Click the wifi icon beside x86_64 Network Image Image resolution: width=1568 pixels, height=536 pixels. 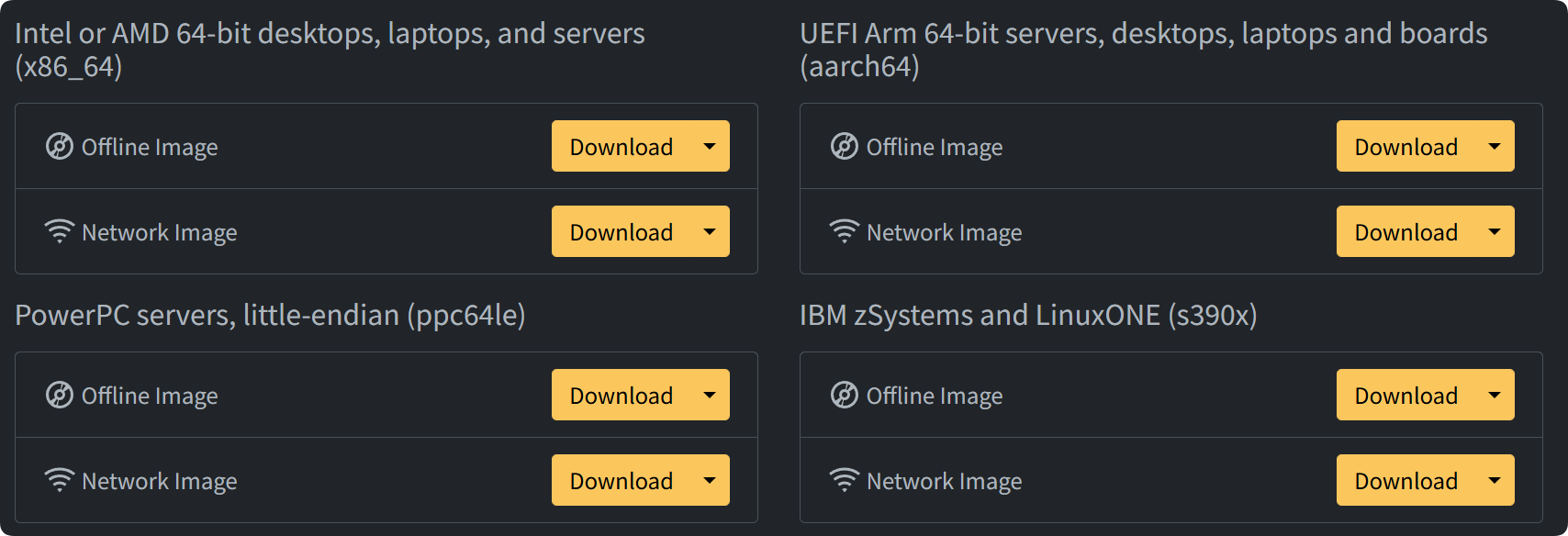(60, 231)
